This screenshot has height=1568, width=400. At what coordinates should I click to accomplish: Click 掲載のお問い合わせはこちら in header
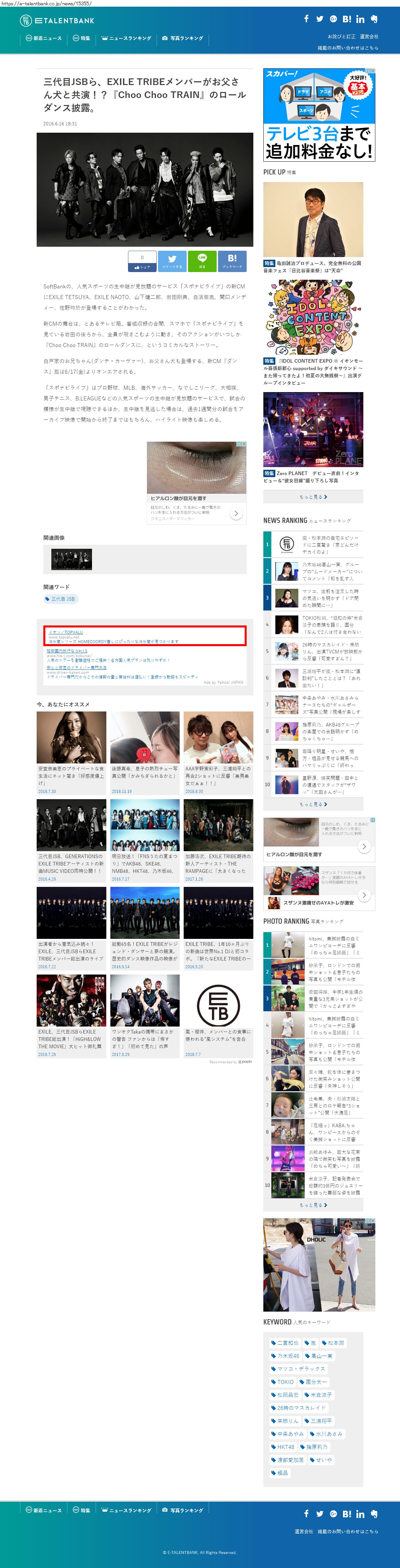tap(348, 47)
